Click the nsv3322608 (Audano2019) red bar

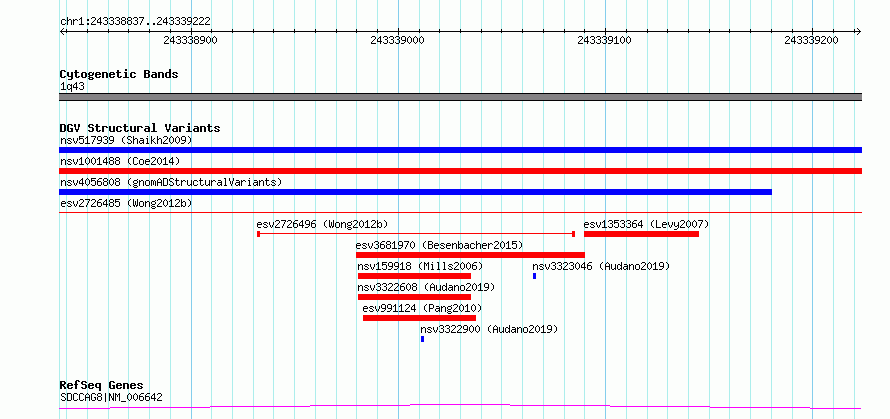click(x=414, y=297)
